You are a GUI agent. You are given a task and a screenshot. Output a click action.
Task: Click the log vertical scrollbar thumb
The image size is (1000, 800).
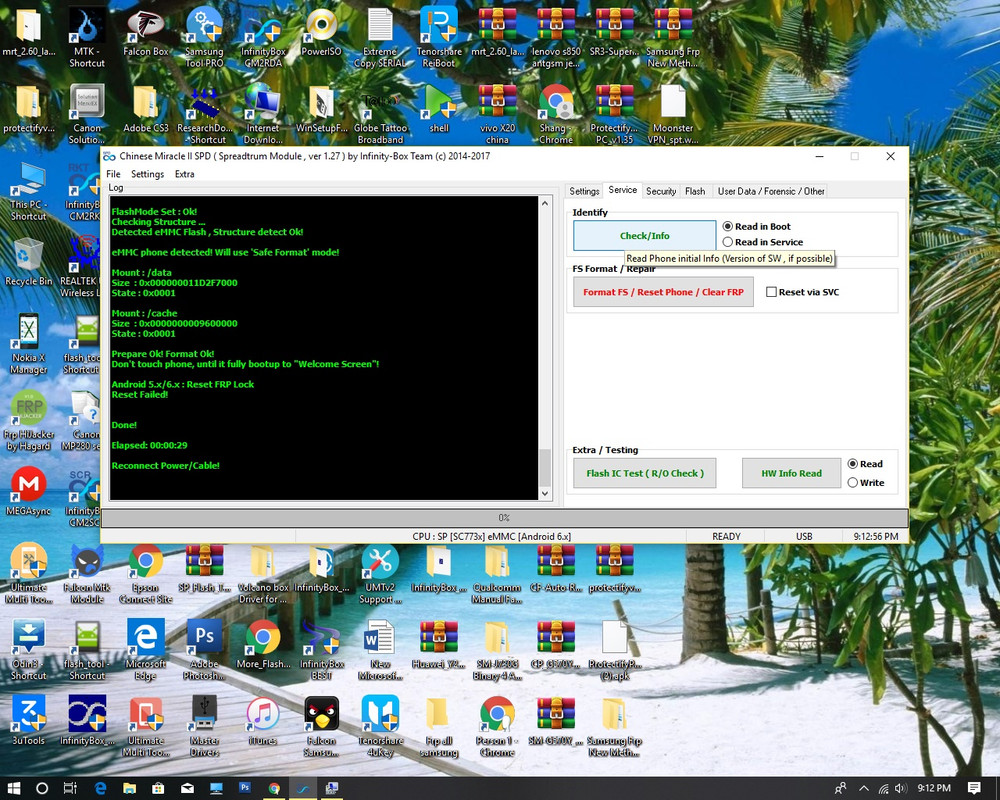(x=545, y=467)
